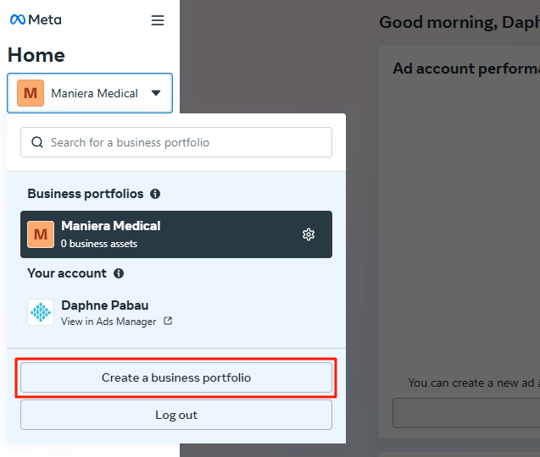This screenshot has width=540, height=457.
Task: Click the external link icon
Action: tap(168, 321)
